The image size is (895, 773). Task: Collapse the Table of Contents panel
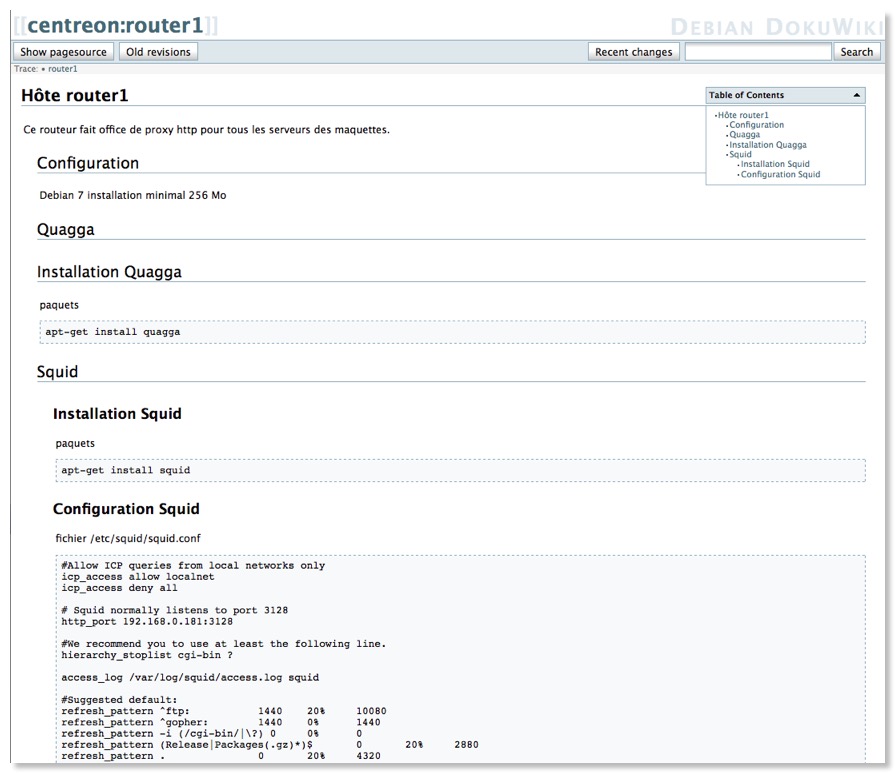tap(856, 93)
